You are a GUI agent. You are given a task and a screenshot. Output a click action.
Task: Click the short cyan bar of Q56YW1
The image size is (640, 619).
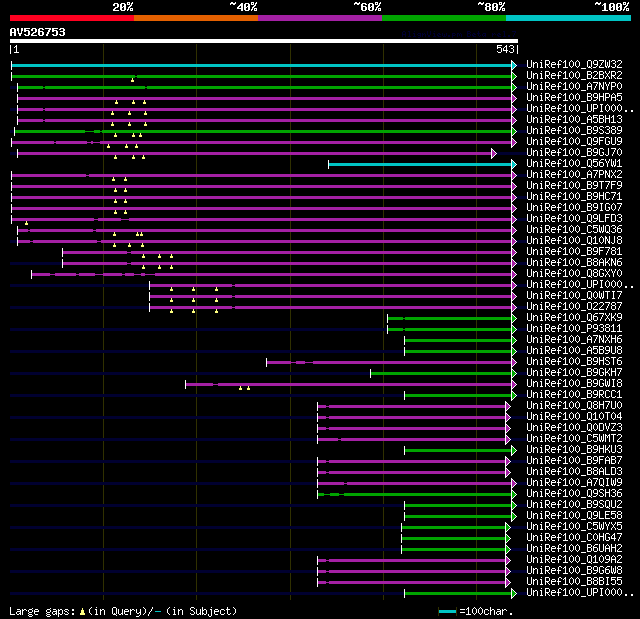(x=420, y=164)
